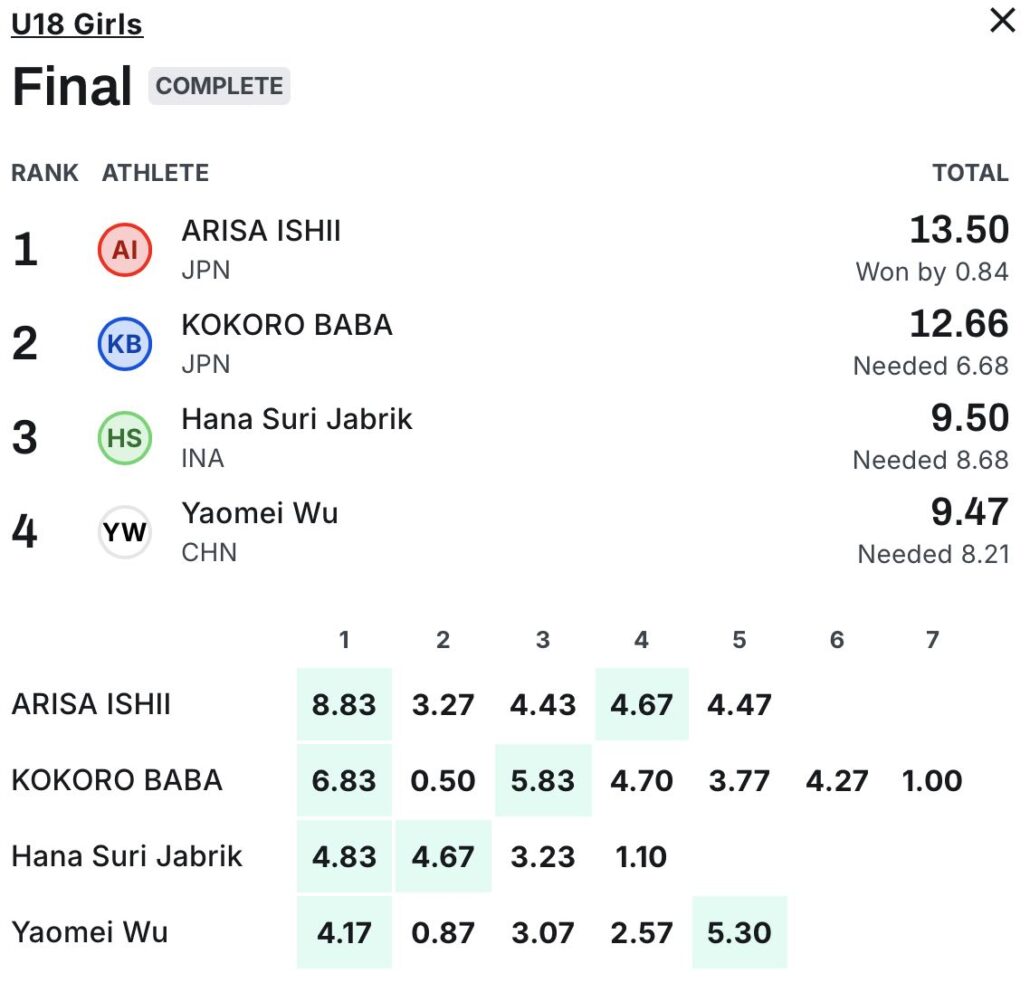Click Arisa Ishii's AI avatar icon
The width and height of the screenshot is (1030, 992).
125,249
